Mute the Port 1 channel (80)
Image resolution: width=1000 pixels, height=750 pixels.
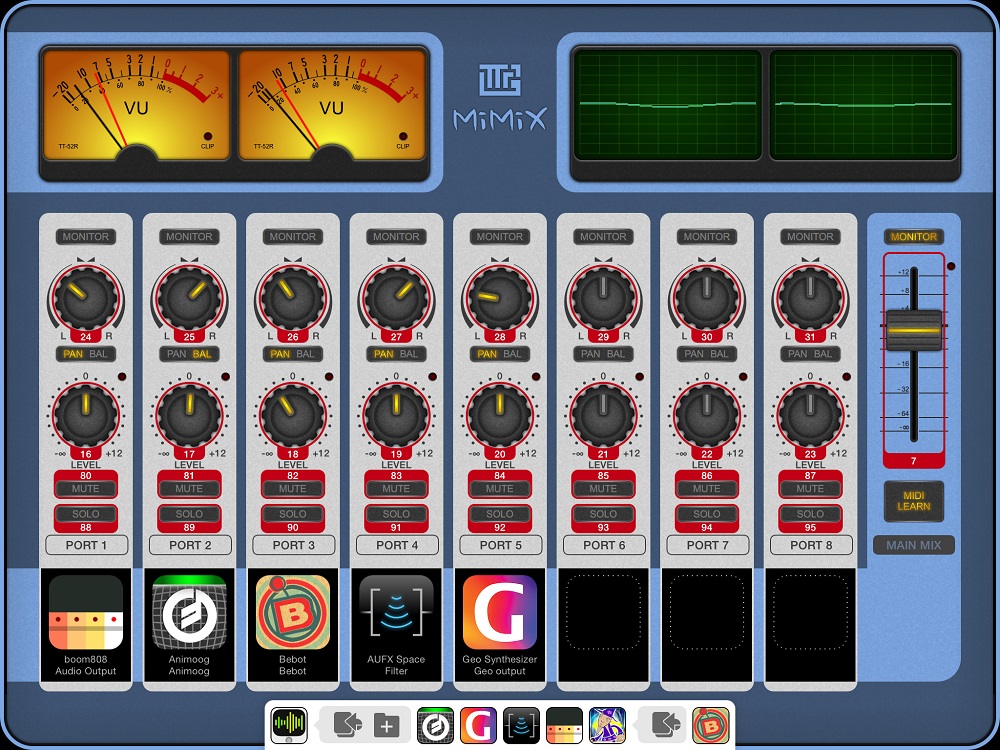click(86, 489)
